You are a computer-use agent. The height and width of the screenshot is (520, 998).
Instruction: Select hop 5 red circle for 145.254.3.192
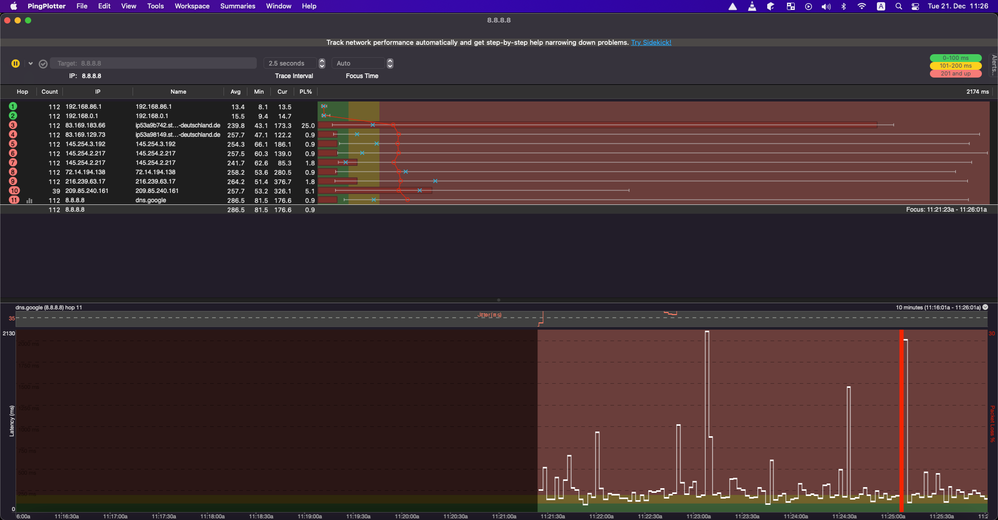(13, 144)
